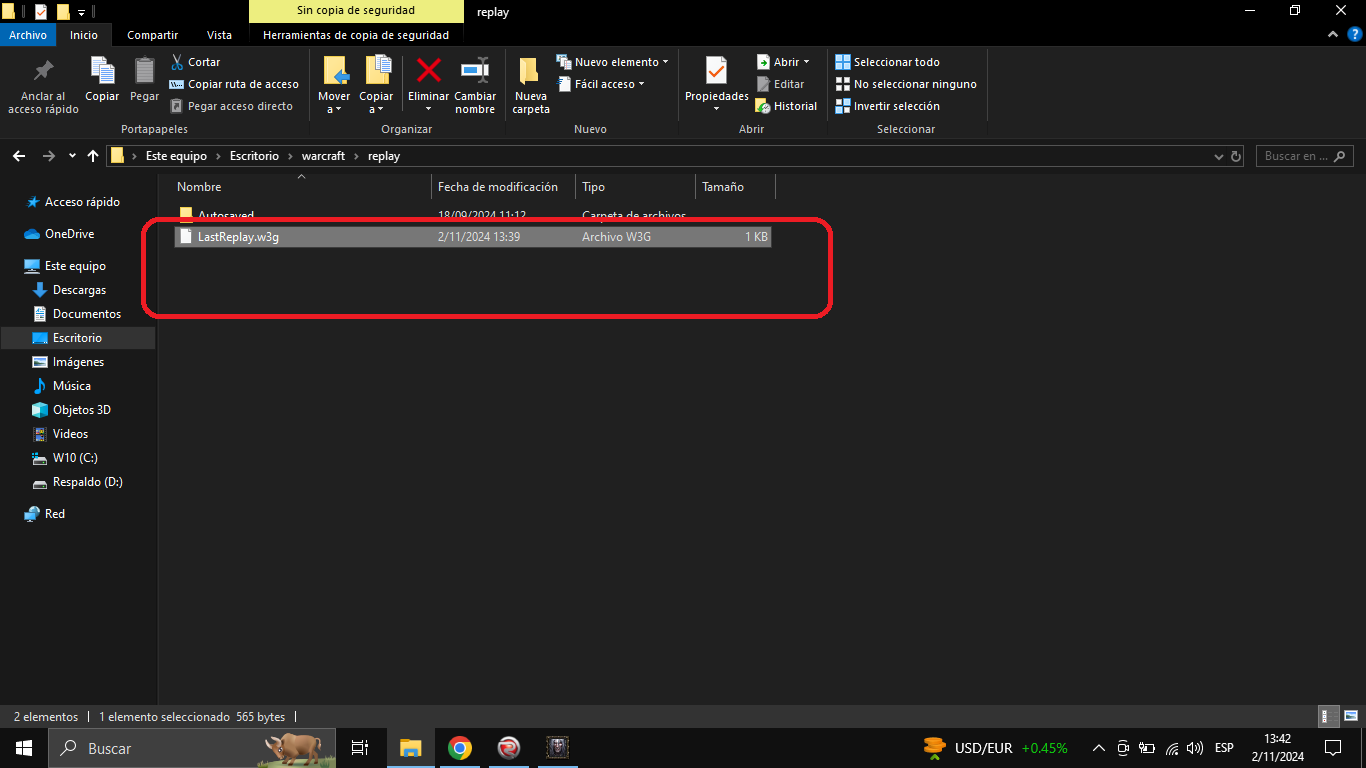This screenshot has height=768, width=1366.
Task: Collapse the ribbon with the chevron
Action: coord(1332,35)
